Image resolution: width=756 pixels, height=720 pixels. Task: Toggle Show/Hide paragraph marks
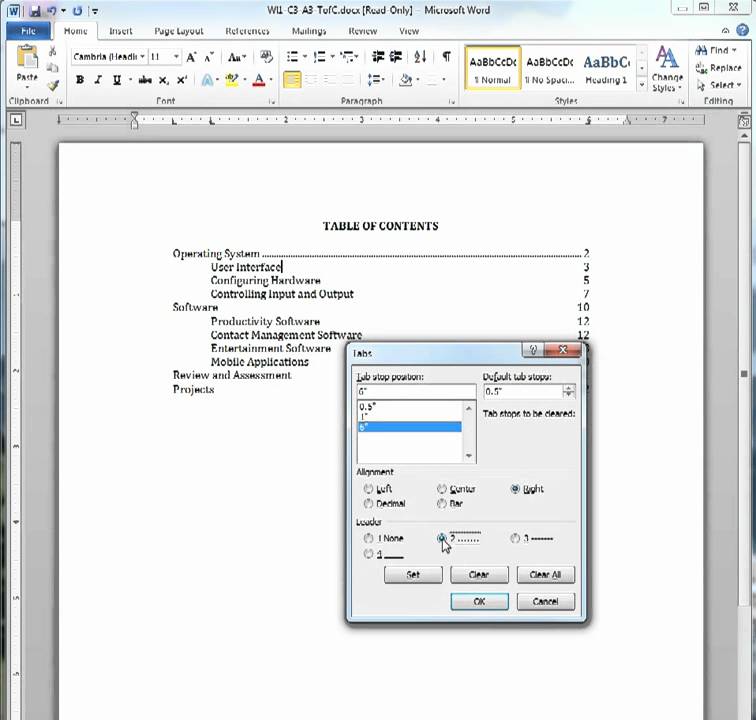[x=447, y=56]
